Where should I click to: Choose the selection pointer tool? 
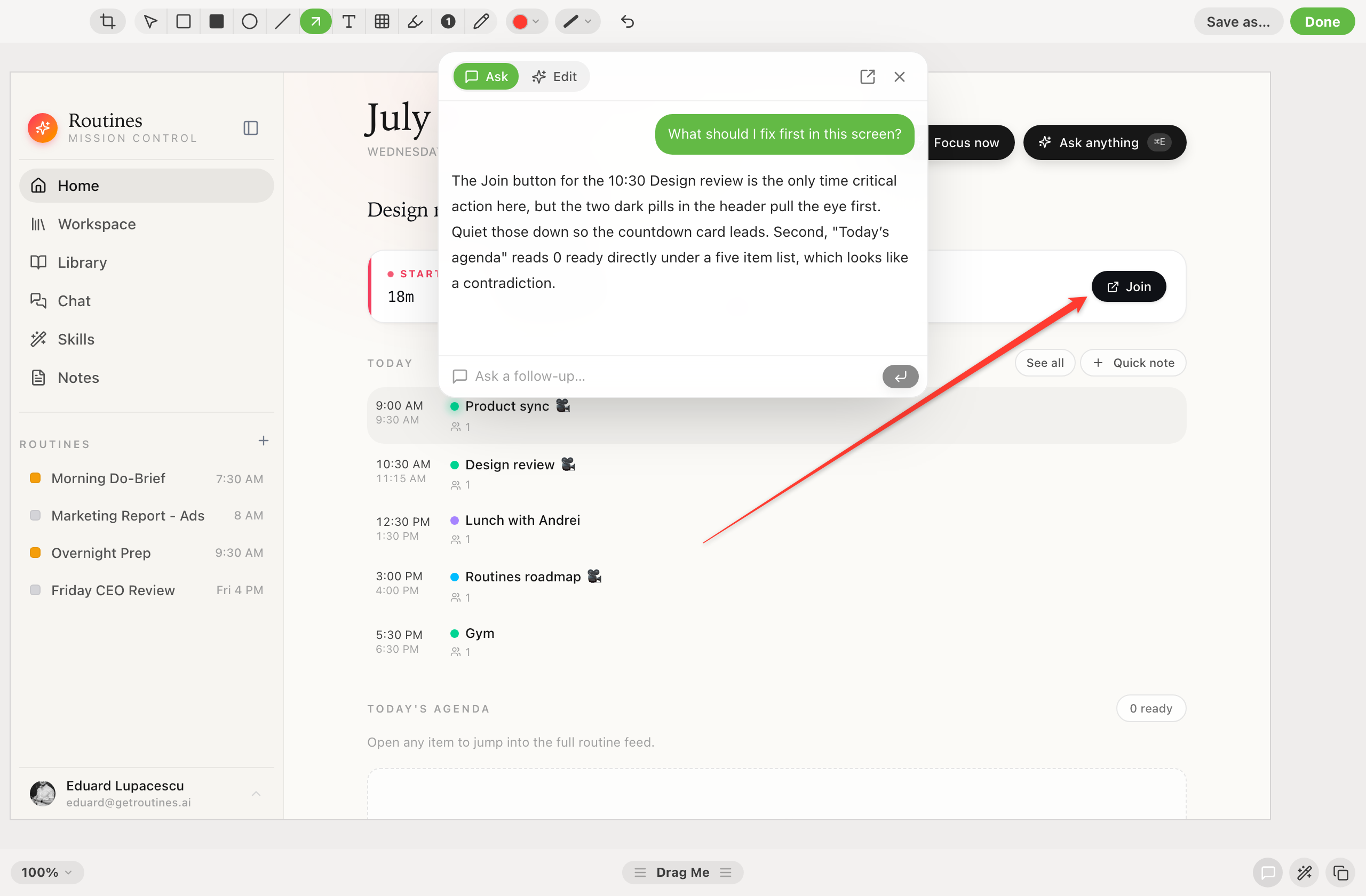pos(150,22)
